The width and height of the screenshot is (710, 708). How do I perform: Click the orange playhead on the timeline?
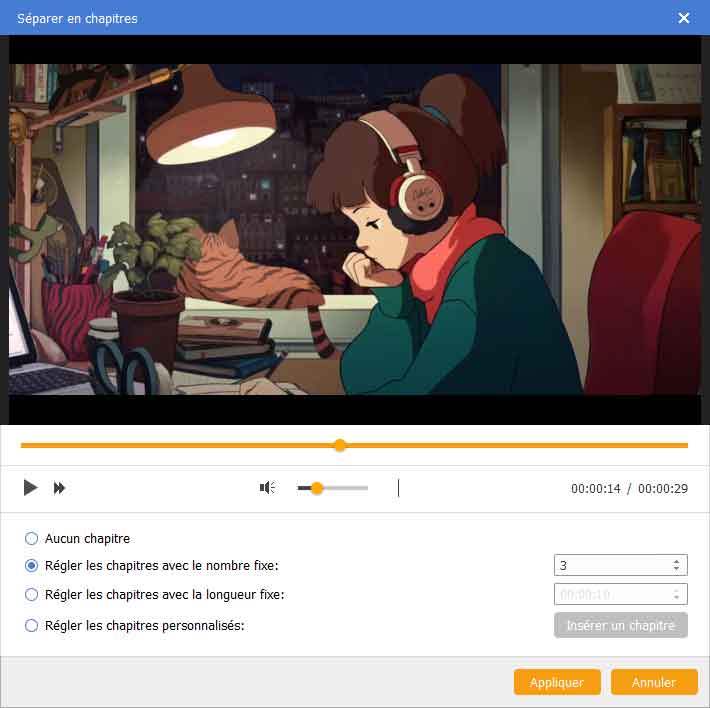[x=340, y=445]
